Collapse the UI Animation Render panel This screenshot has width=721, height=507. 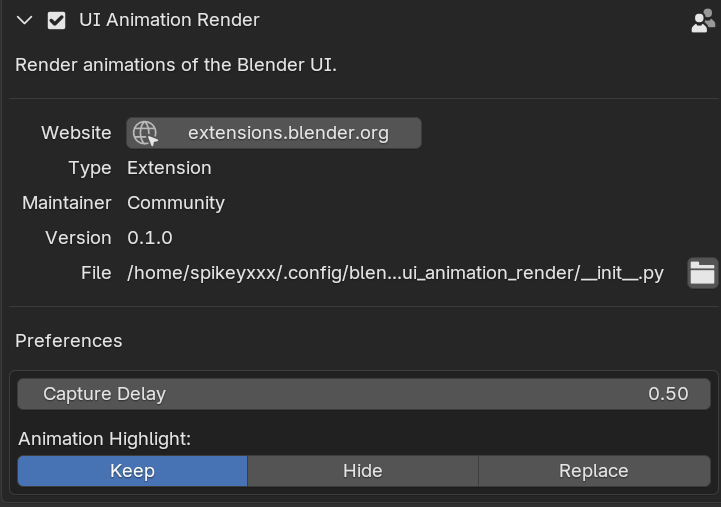coord(25,20)
